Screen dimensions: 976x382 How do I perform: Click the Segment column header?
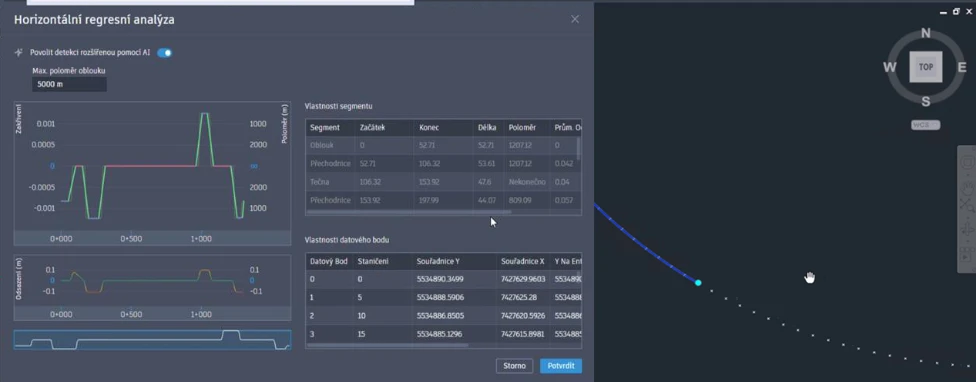330,128
